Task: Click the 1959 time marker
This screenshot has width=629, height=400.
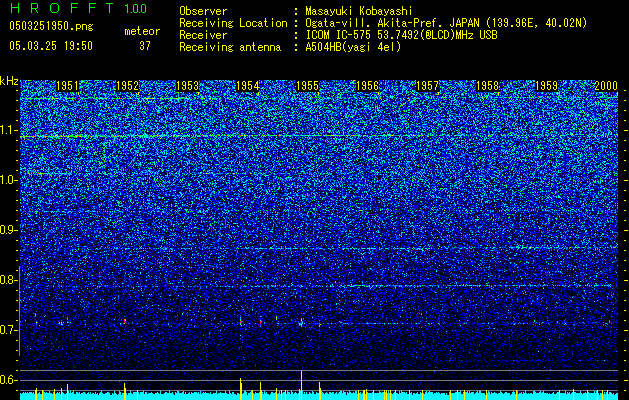Action: [x=547, y=86]
